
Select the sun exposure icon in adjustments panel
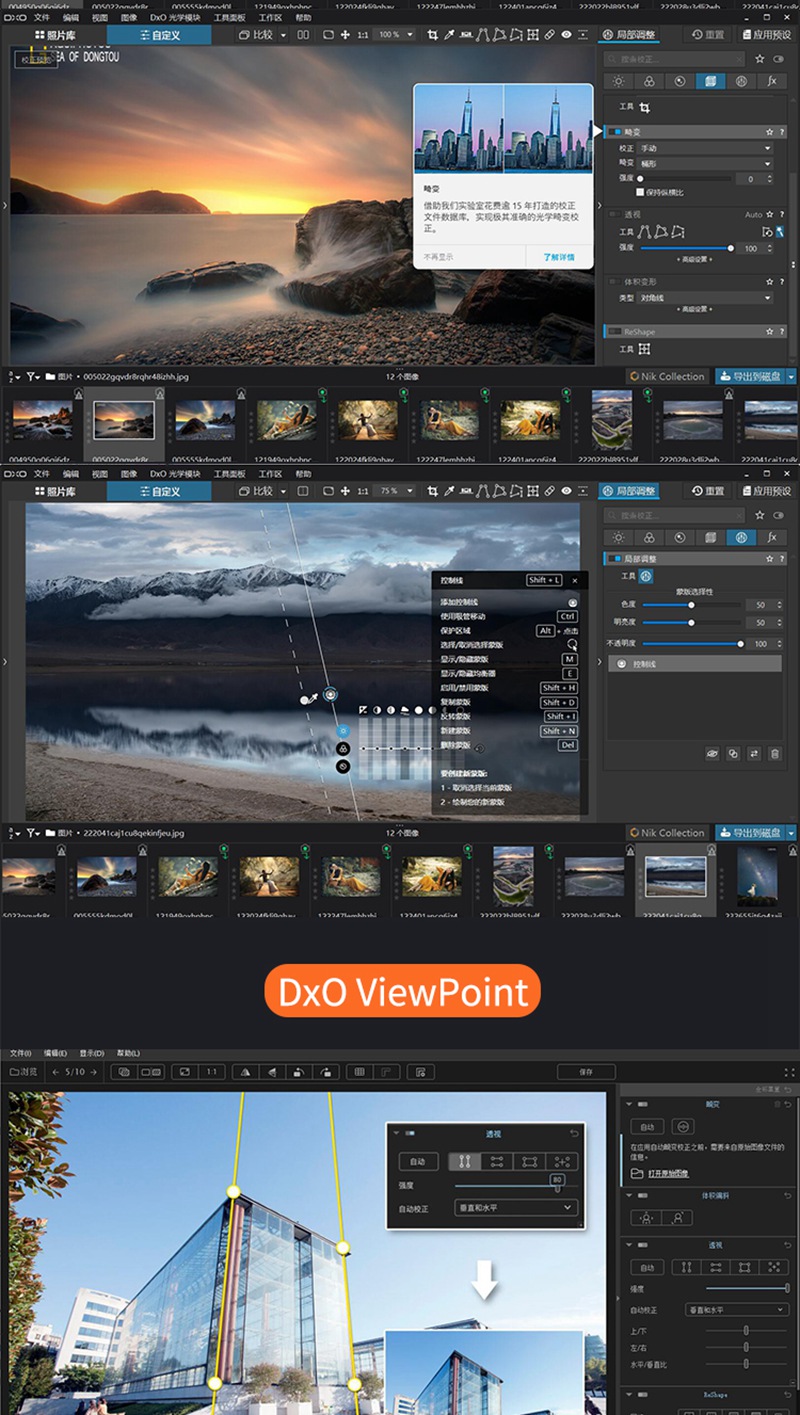618,81
